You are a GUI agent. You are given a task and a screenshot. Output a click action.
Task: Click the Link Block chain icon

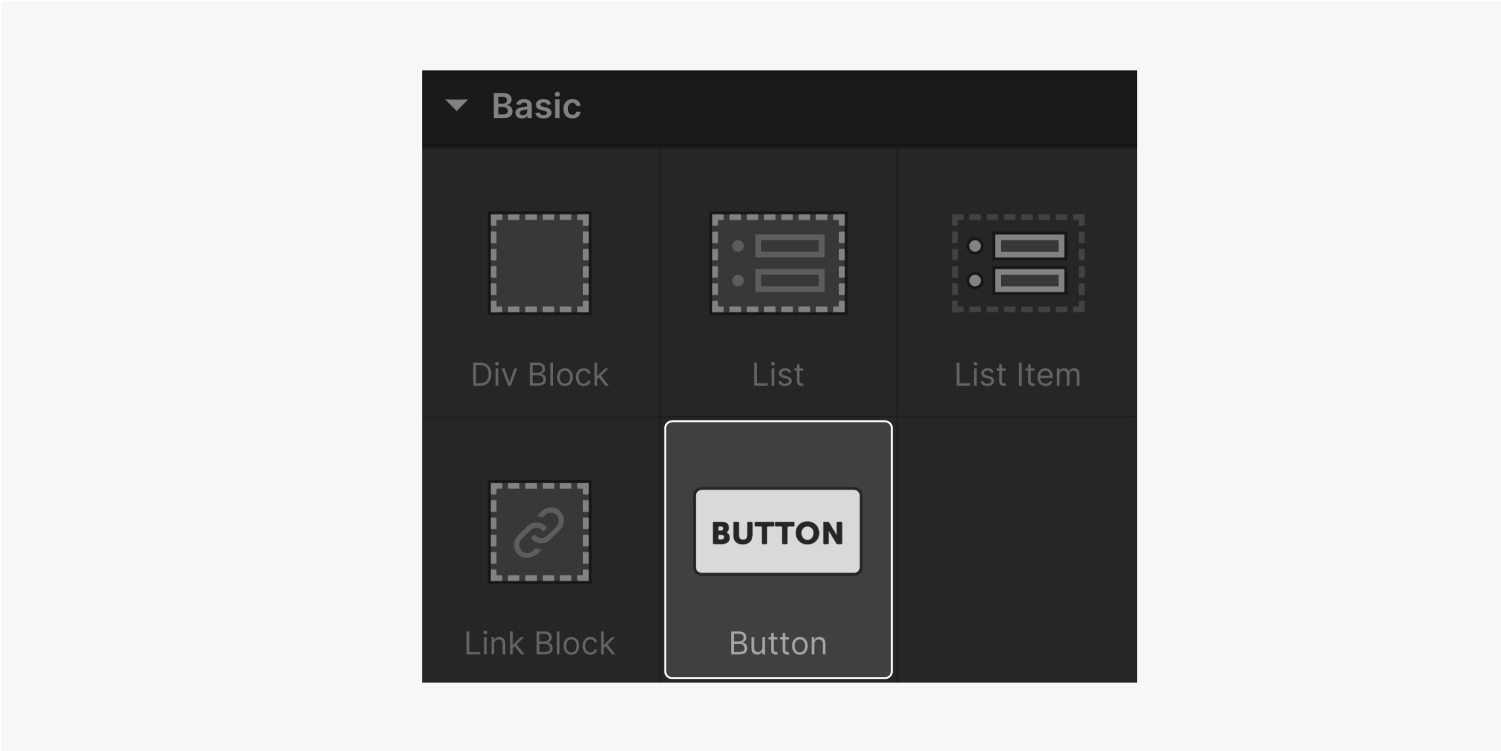point(539,532)
